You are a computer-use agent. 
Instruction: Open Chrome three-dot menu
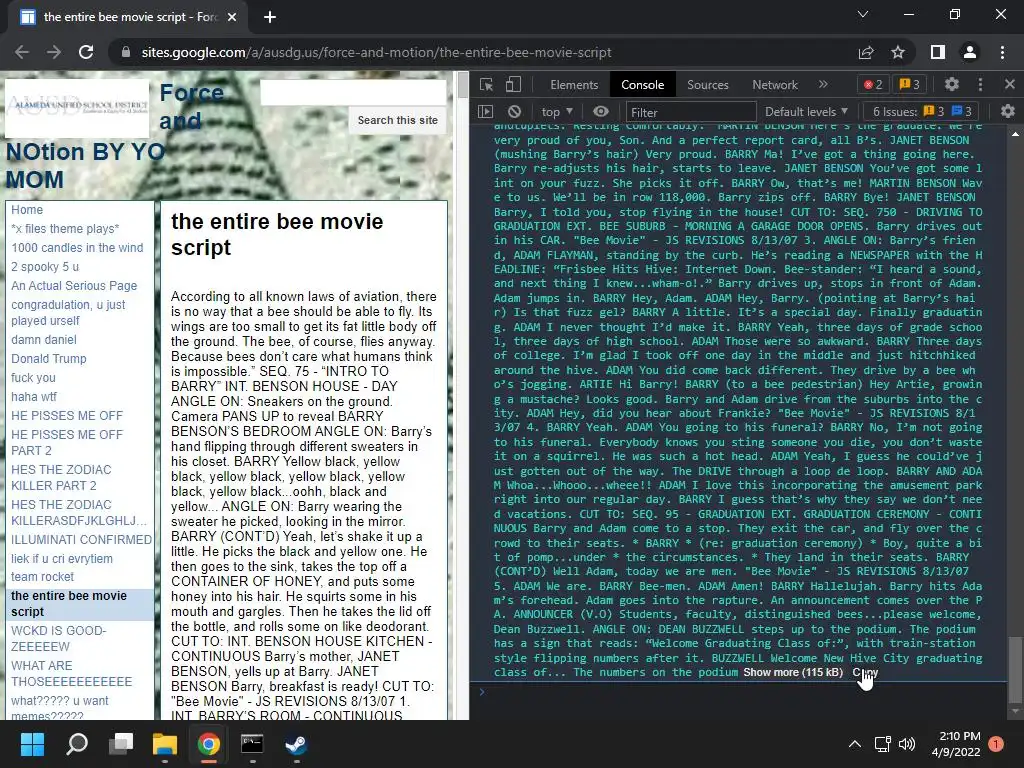click(1002, 52)
